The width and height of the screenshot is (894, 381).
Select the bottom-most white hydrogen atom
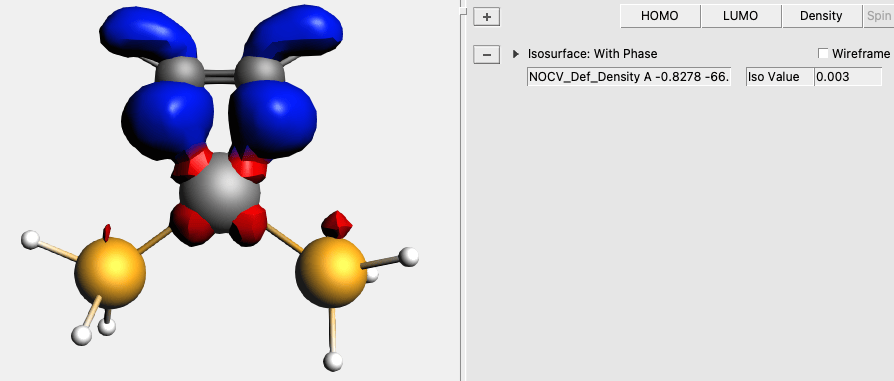333,361
